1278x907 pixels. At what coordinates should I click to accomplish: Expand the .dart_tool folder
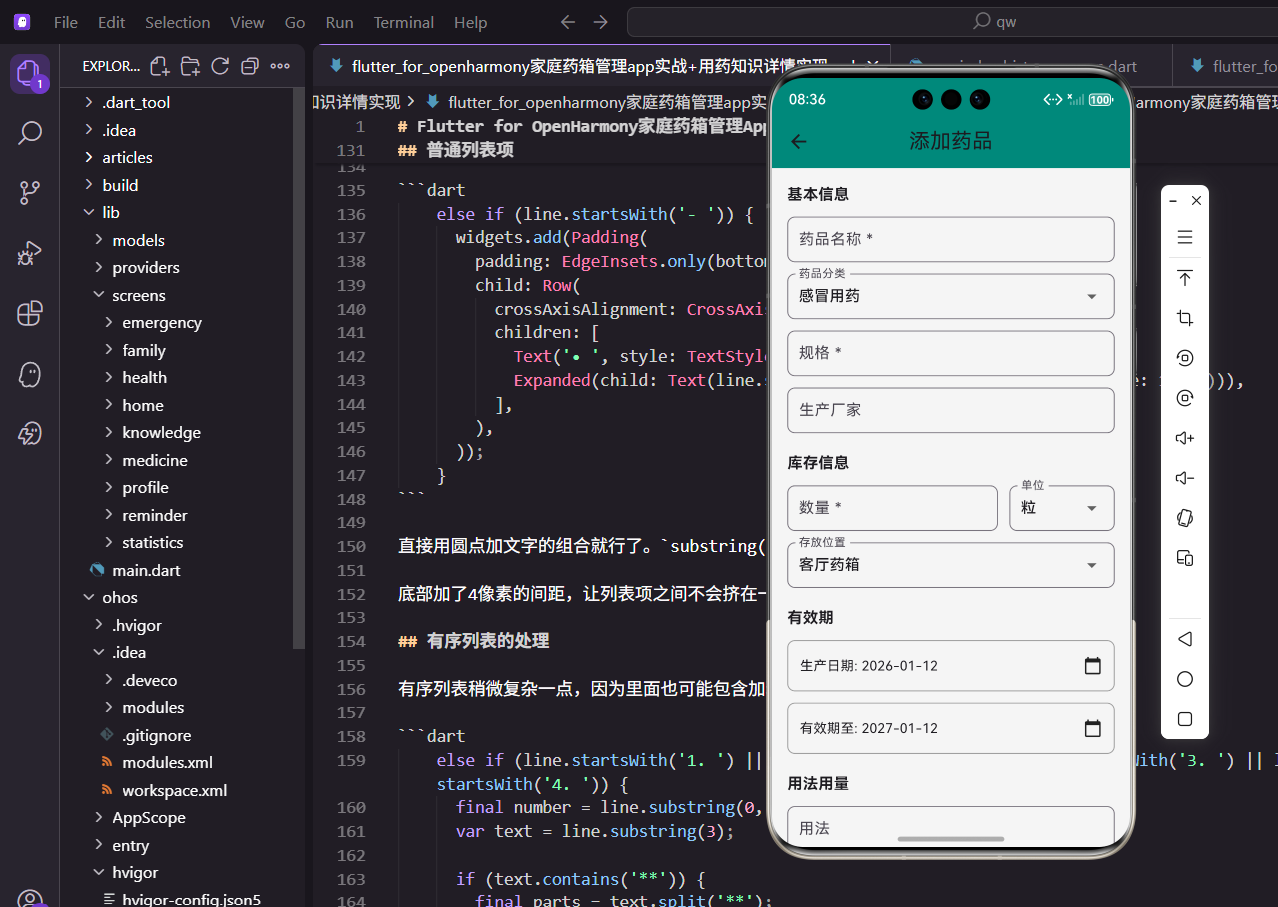(135, 102)
